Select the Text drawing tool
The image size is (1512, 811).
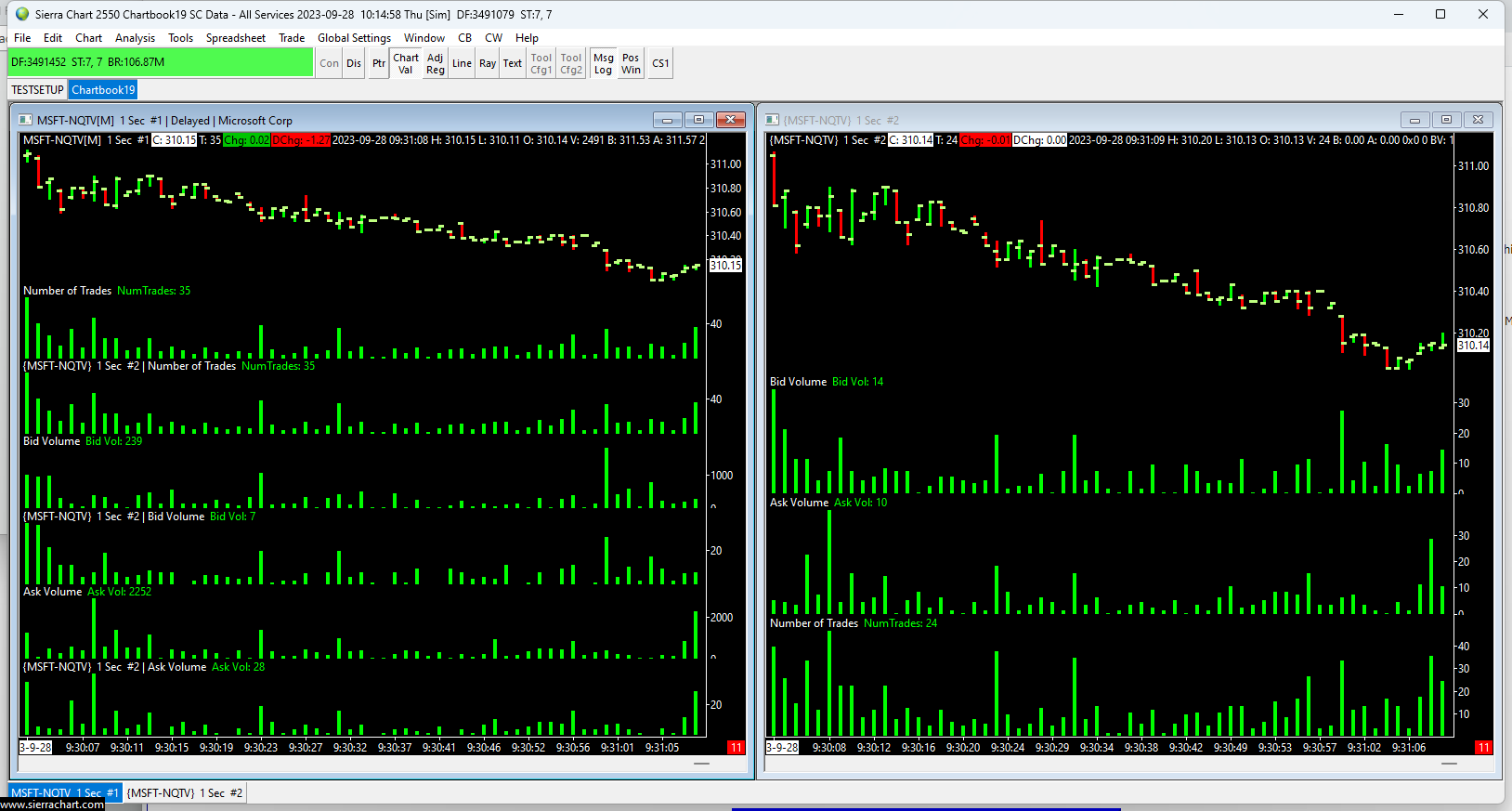pyautogui.click(x=513, y=63)
